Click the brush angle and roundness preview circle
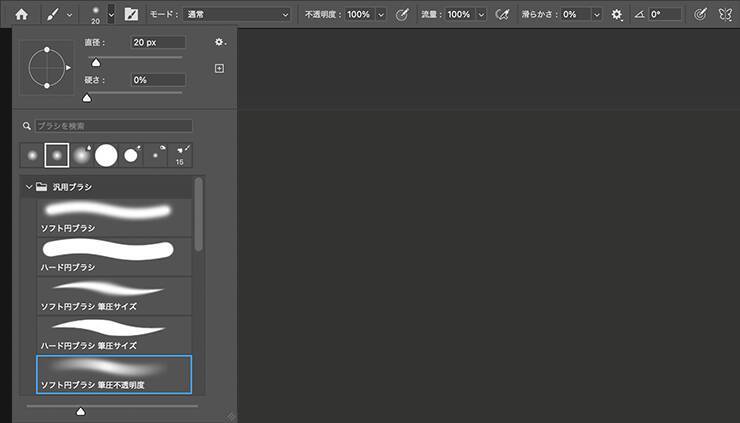This screenshot has height=423, width=740. 47,68
